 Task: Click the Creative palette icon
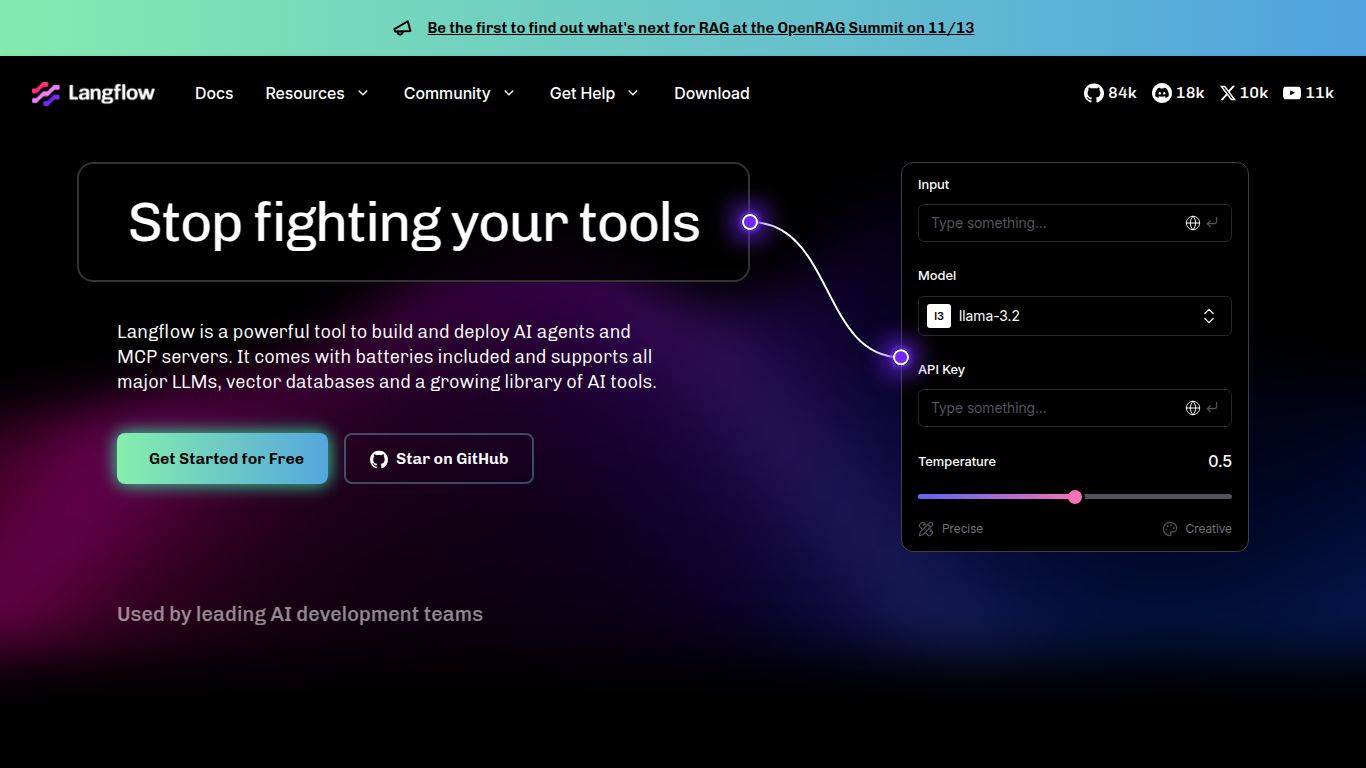(1170, 529)
